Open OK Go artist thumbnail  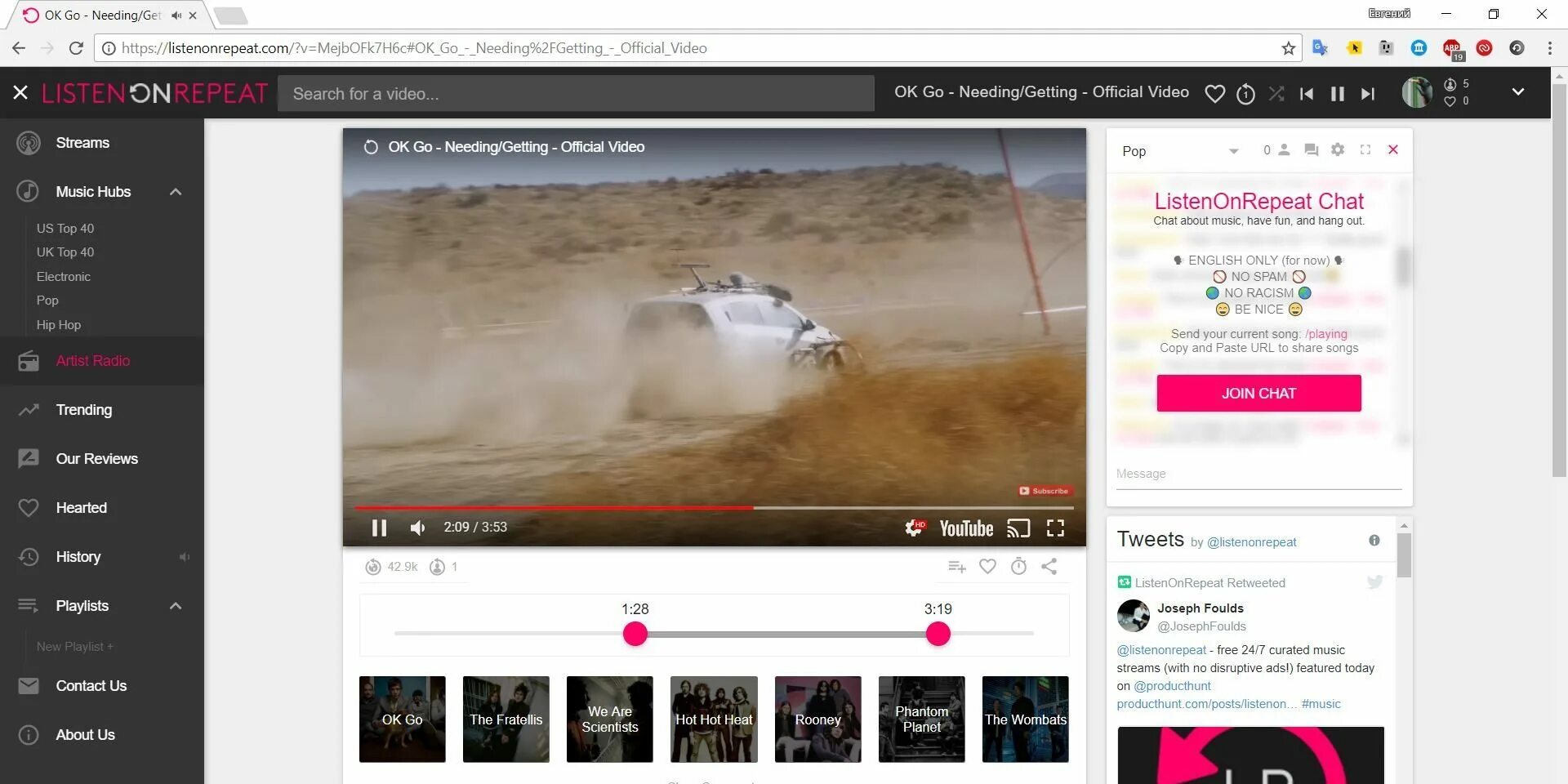pos(403,719)
